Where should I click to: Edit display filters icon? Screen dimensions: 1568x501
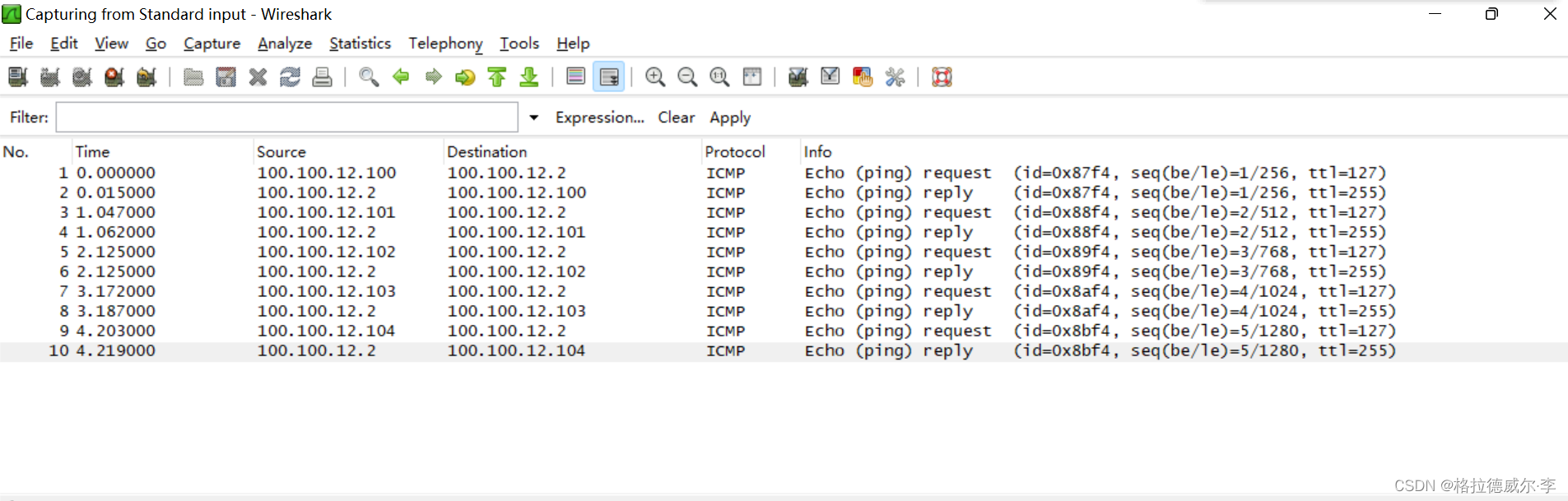pyautogui.click(x=831, y=77)
